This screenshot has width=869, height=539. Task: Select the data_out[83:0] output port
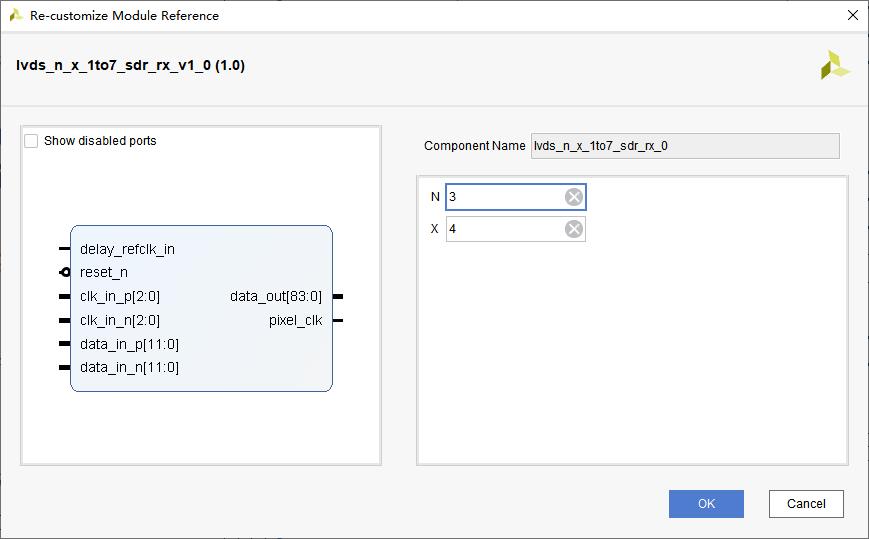[x=276, y=296]
